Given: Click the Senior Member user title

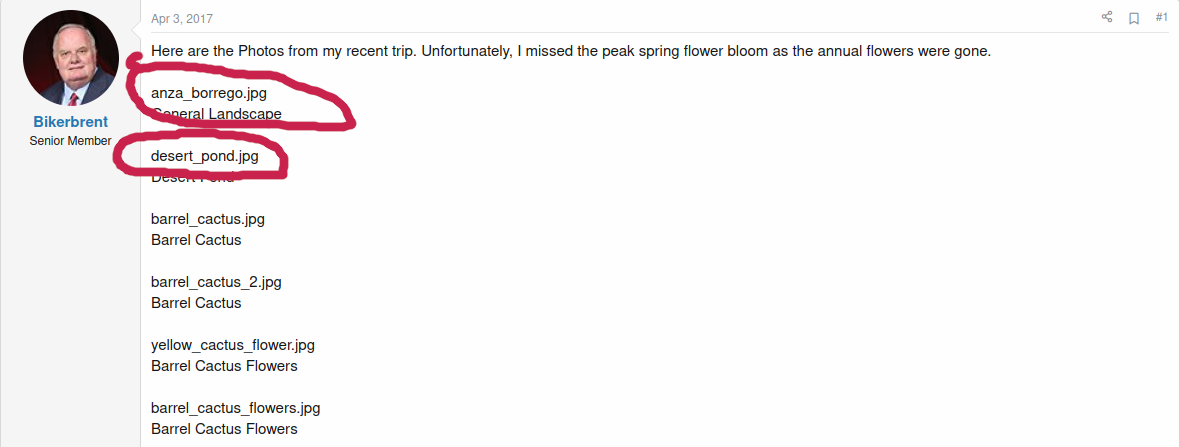Looking at the screenshot, I should 70,141.
